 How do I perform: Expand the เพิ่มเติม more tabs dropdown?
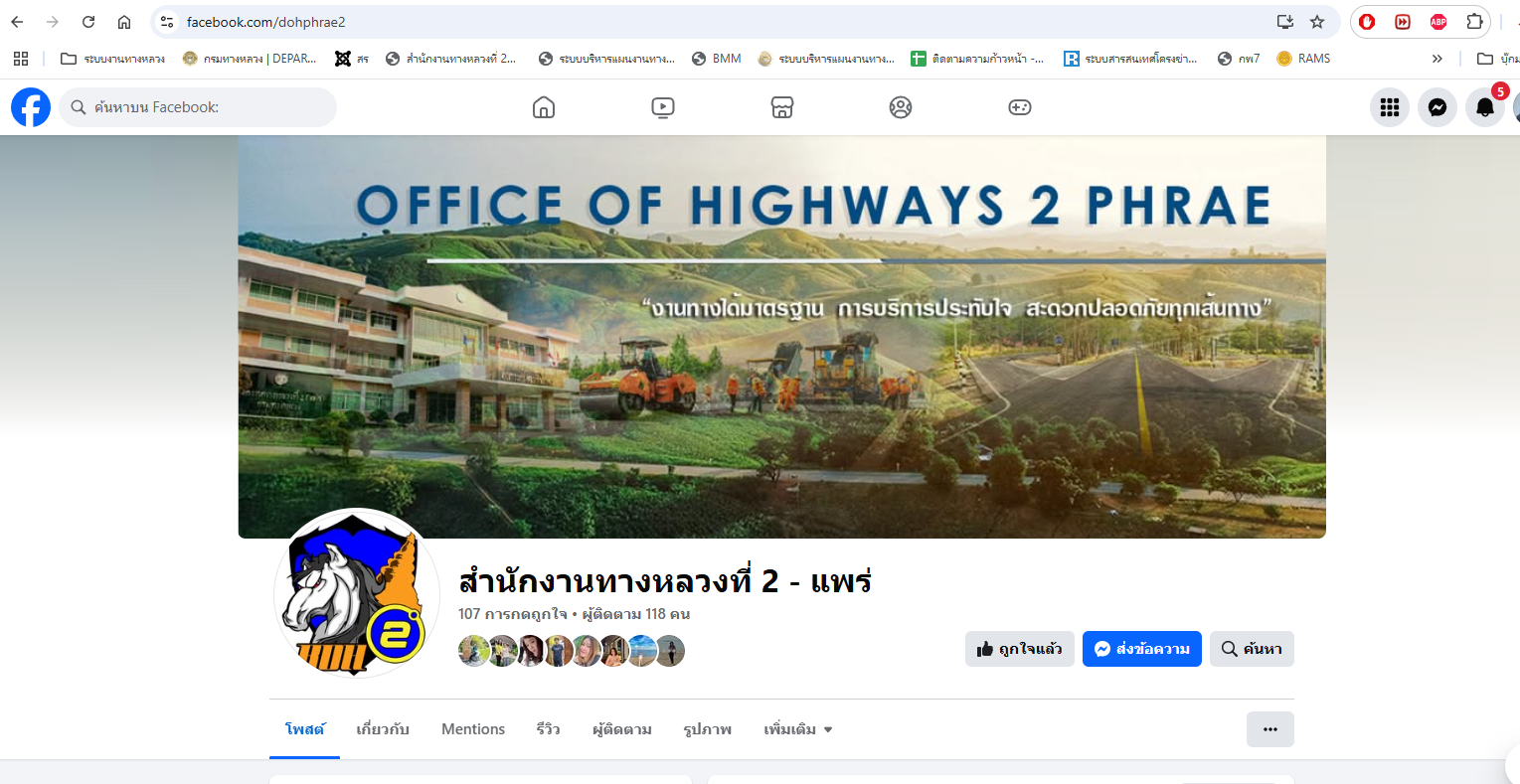[x=798, y=729]
